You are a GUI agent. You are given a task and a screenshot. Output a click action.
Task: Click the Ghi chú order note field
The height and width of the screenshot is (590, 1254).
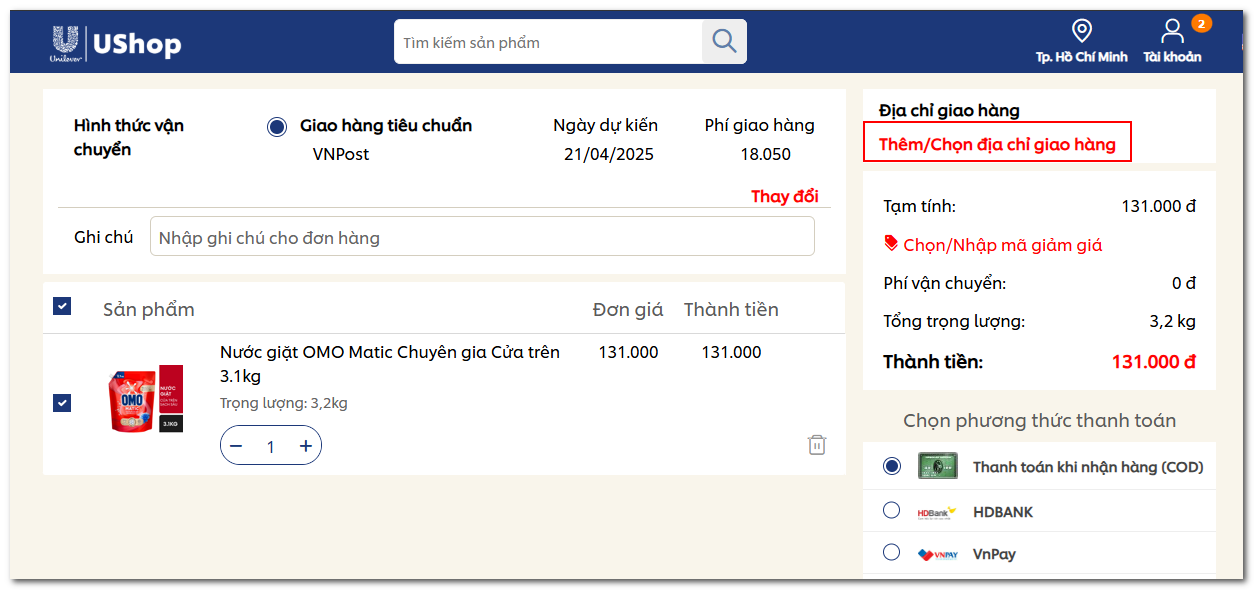482,237
